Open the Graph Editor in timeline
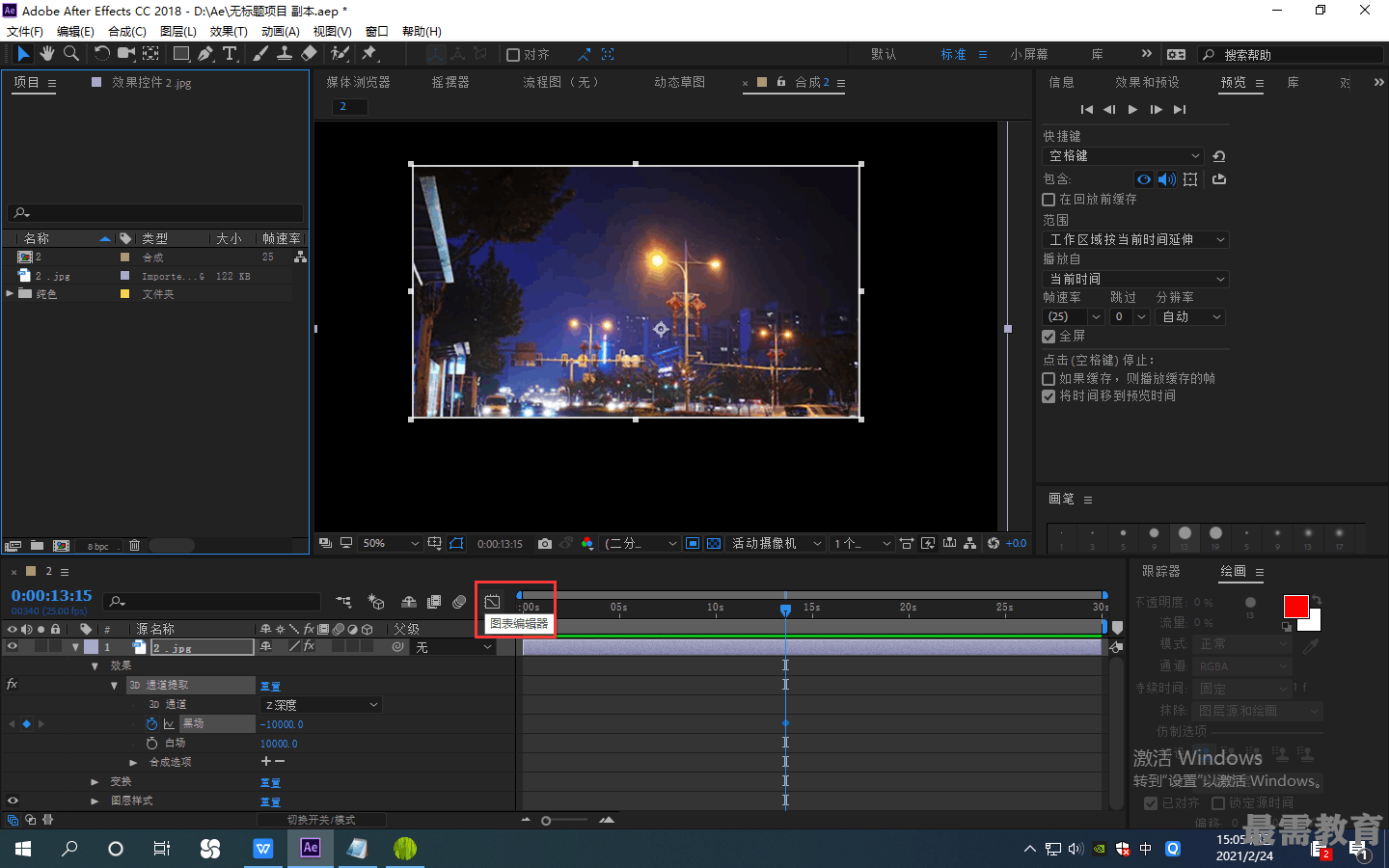1389x868 pixels. point(492,602)
